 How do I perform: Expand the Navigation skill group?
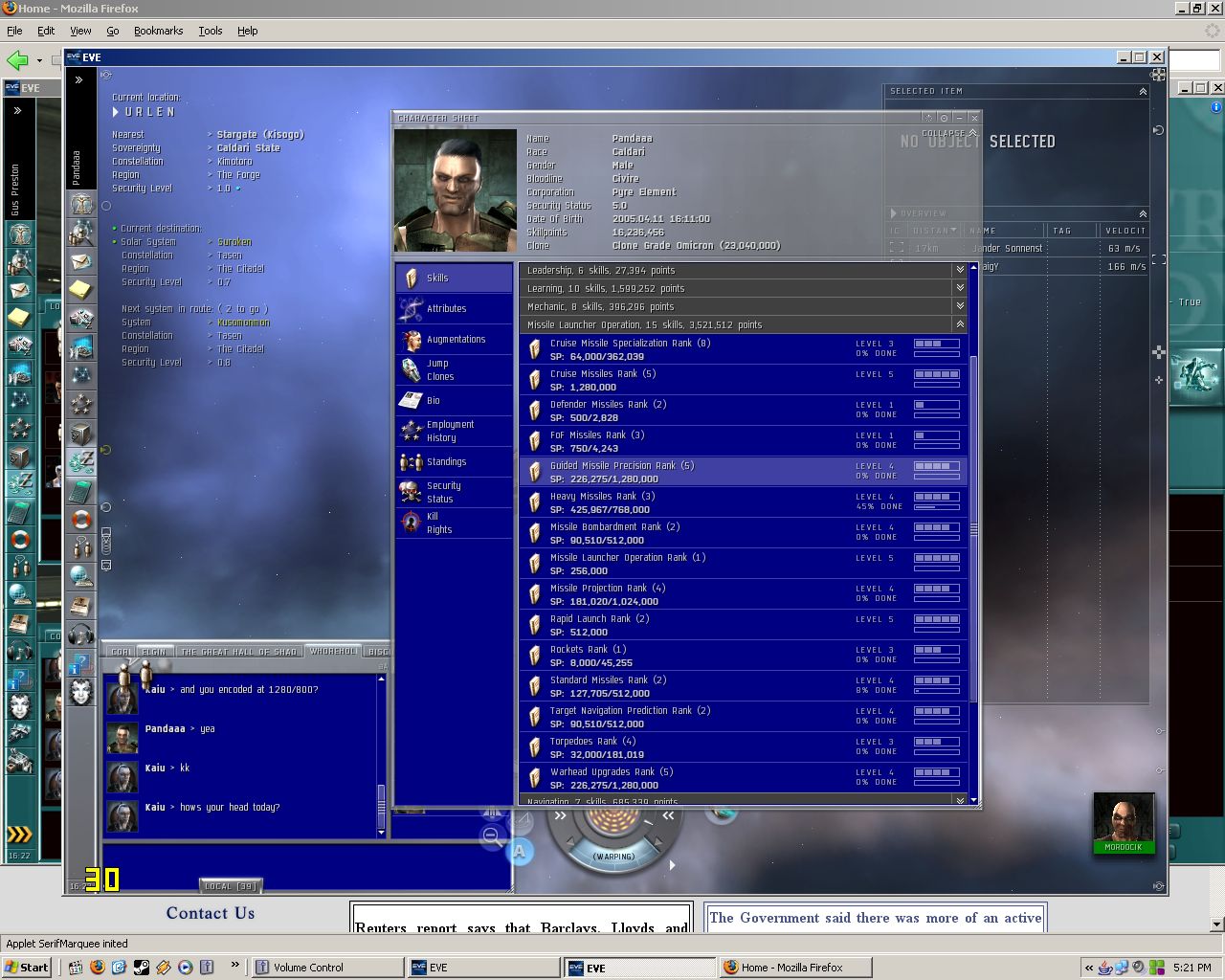960,800
